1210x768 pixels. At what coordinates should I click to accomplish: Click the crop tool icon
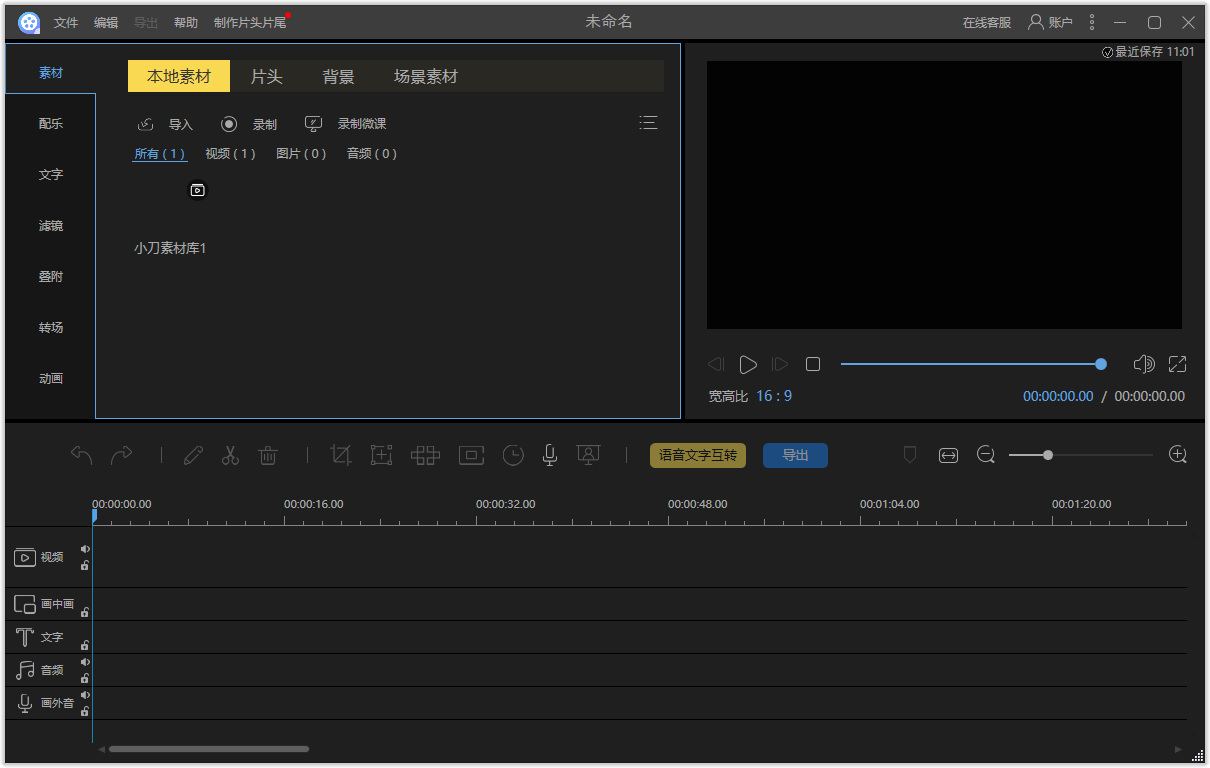pyautogui.click(x=341, y=456)
